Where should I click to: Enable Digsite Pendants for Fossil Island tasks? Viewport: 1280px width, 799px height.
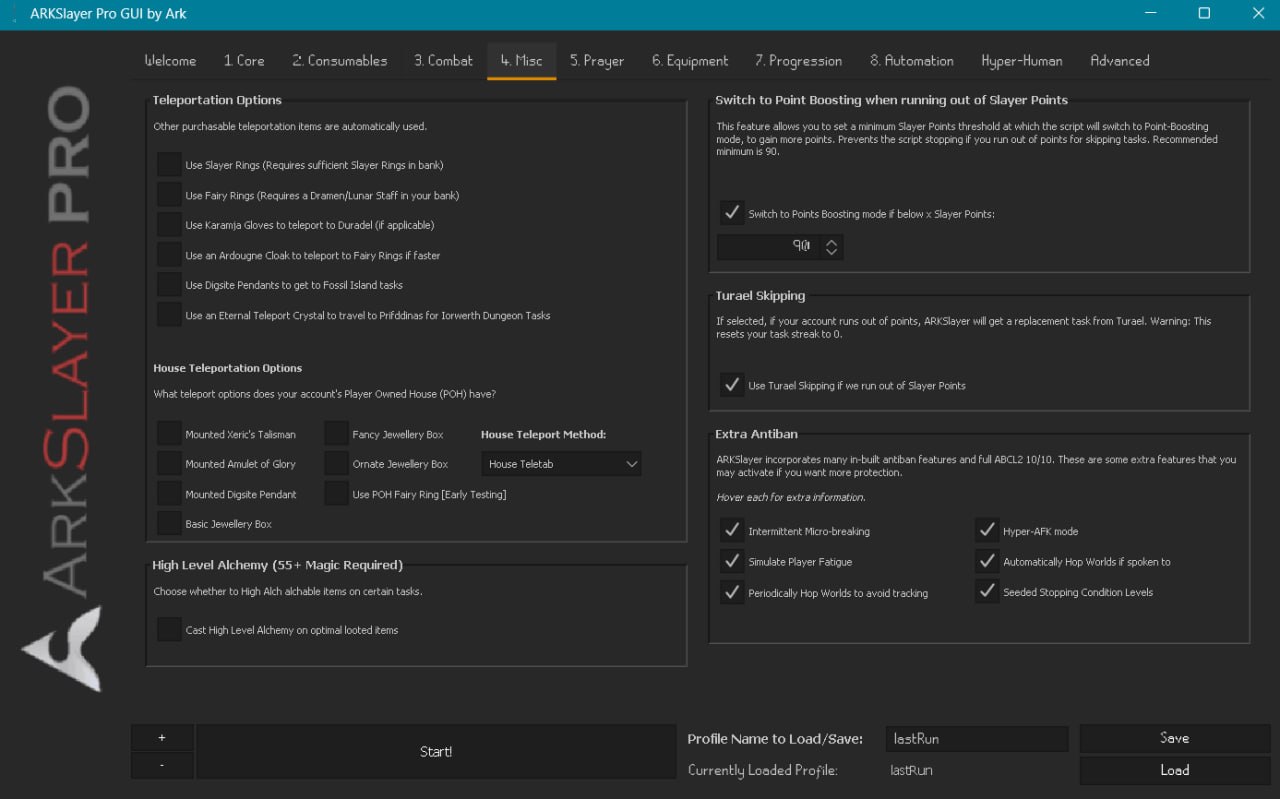[169, 285]
